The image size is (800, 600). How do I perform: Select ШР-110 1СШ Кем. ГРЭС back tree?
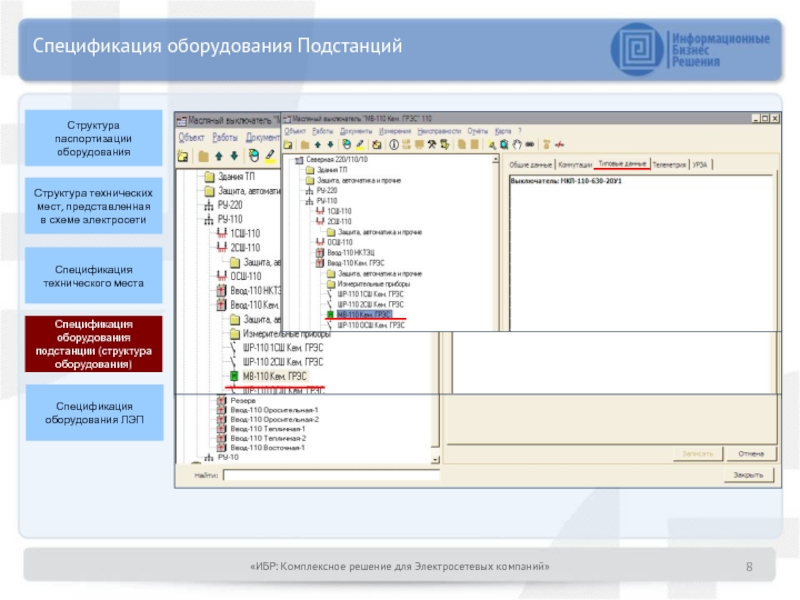283,348
